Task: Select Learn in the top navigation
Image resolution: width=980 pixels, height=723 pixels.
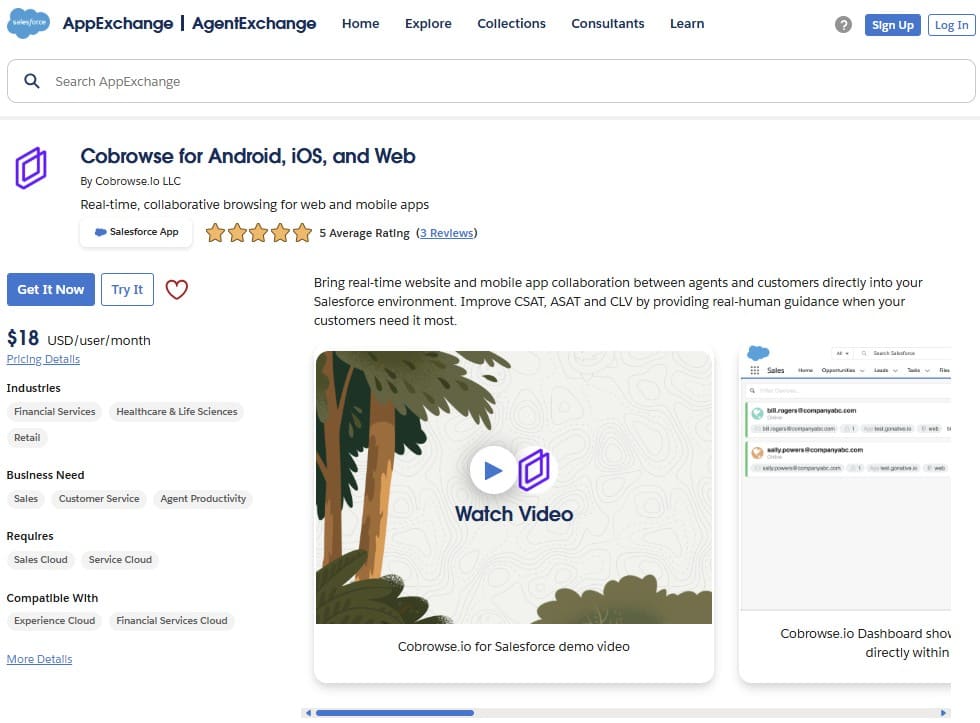Action: pos(687,24)
